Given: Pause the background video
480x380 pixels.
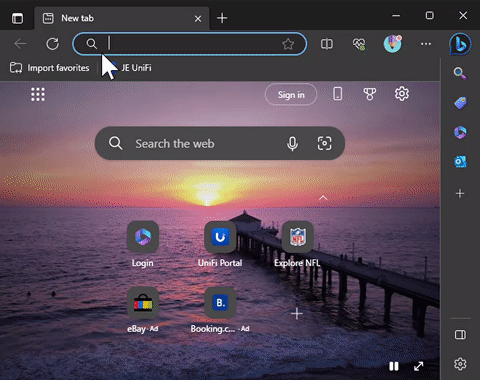Looking at the screenshot, I should pyautogui.click(x=394, y=366).
